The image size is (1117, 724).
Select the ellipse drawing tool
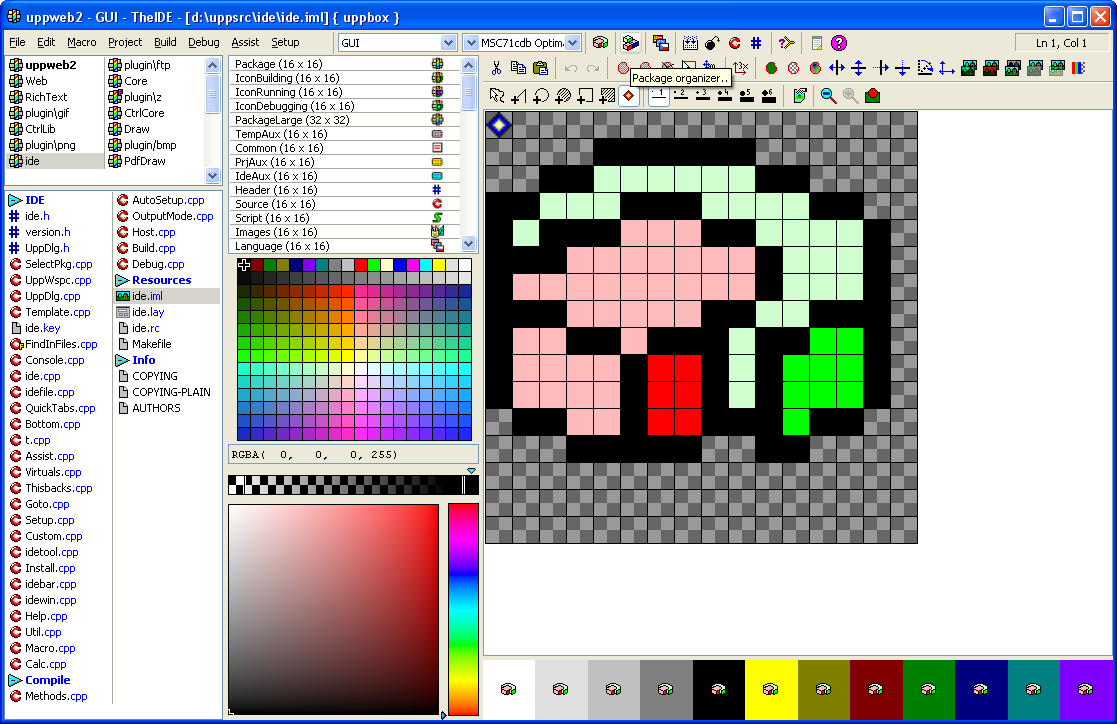tap(540, 96)
